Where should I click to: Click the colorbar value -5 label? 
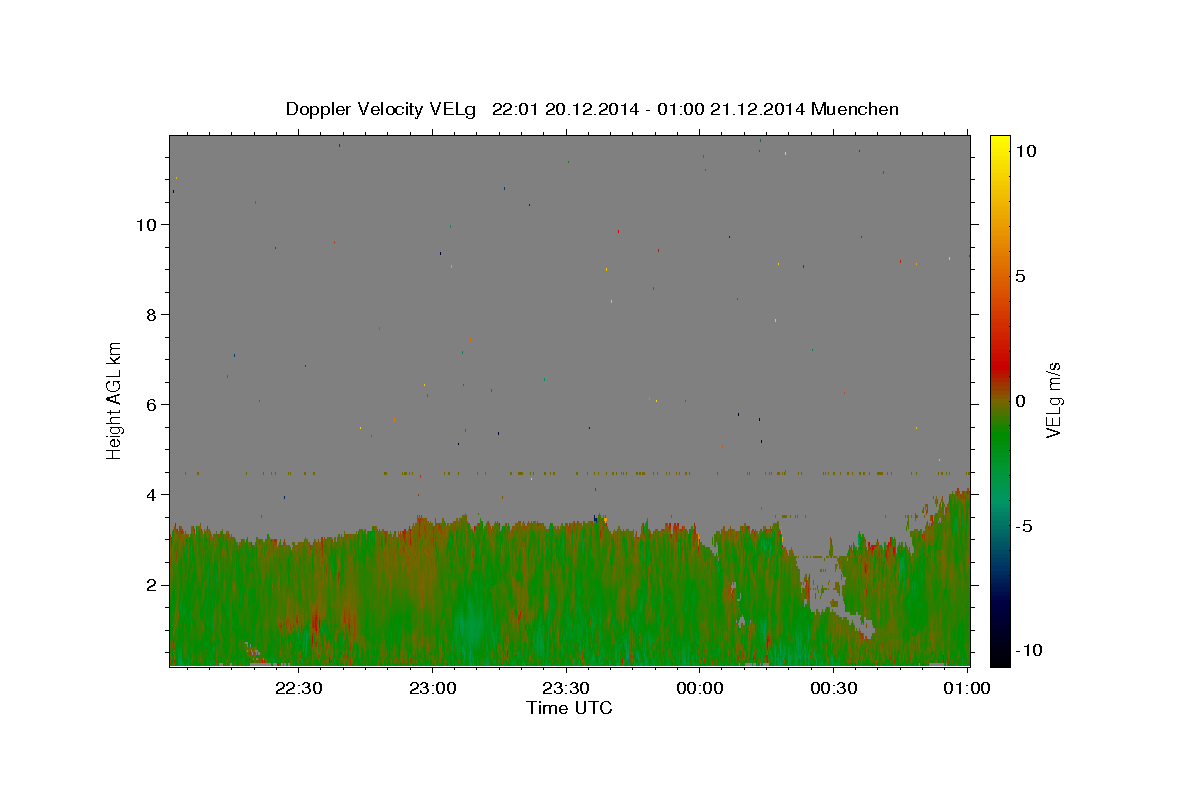[1024, 526]
